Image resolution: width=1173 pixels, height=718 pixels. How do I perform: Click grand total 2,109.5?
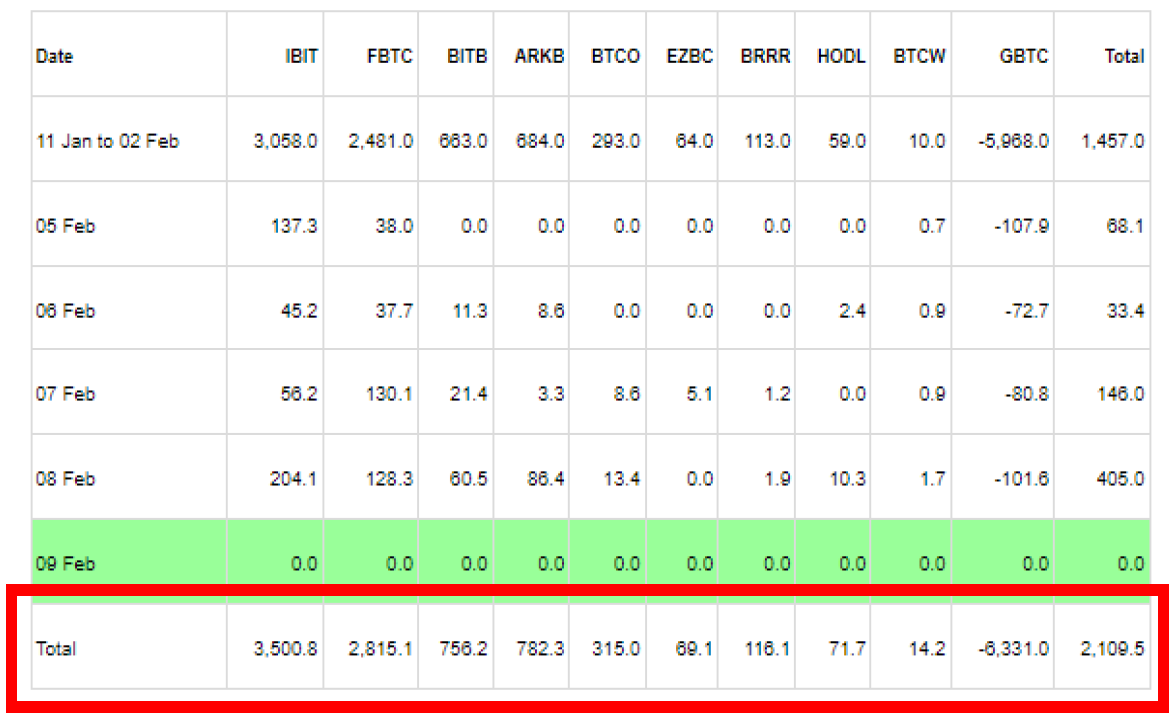(x=1112, y=648)
